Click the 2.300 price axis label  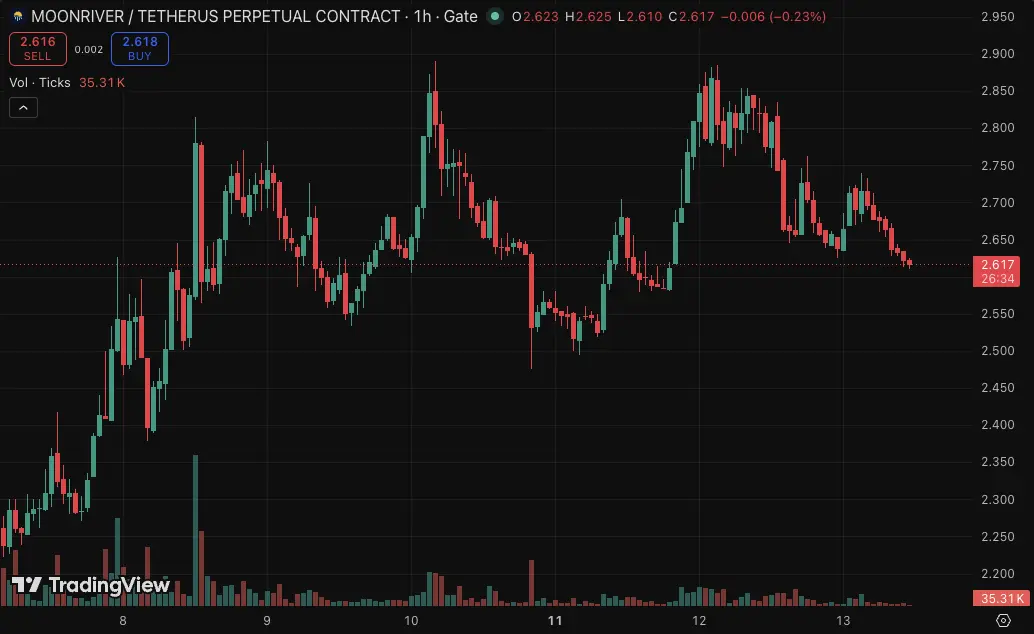pos(998,499)
